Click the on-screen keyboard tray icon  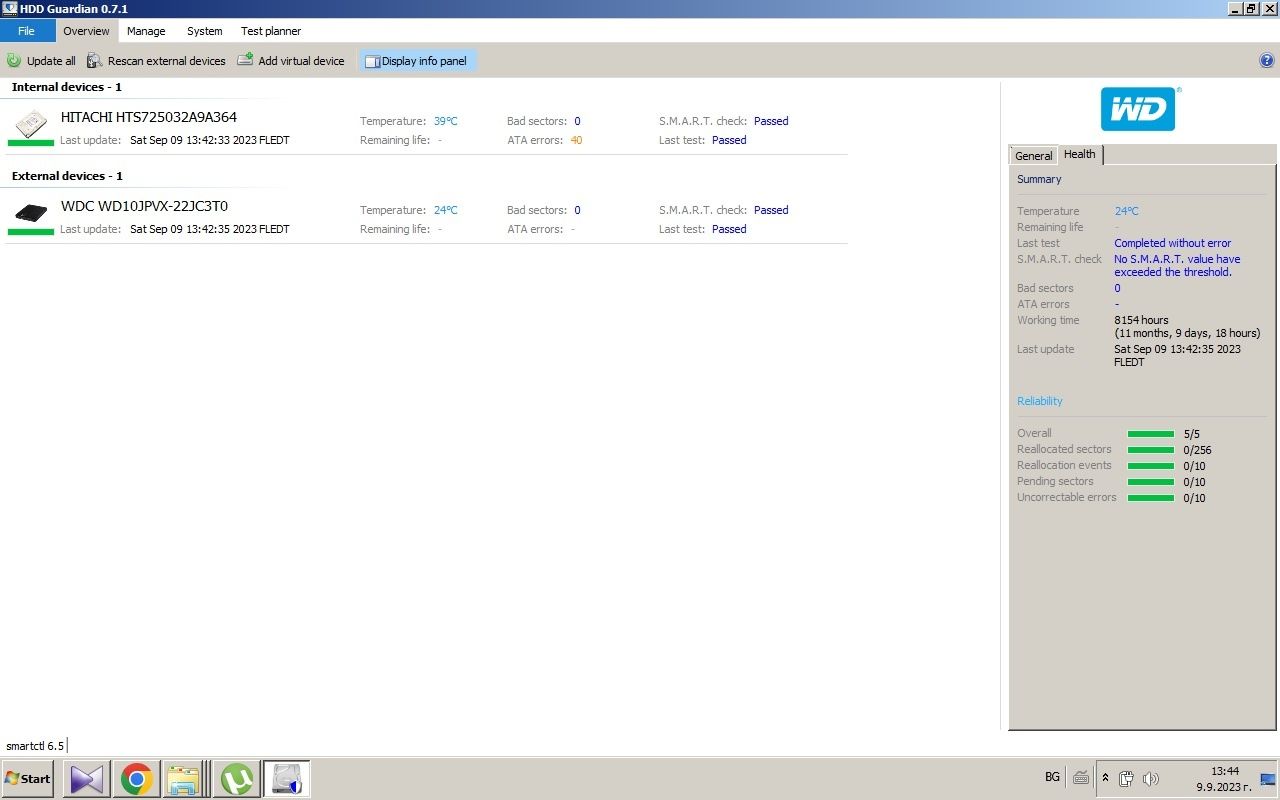pyautogui.click(x=1081, y=777)
